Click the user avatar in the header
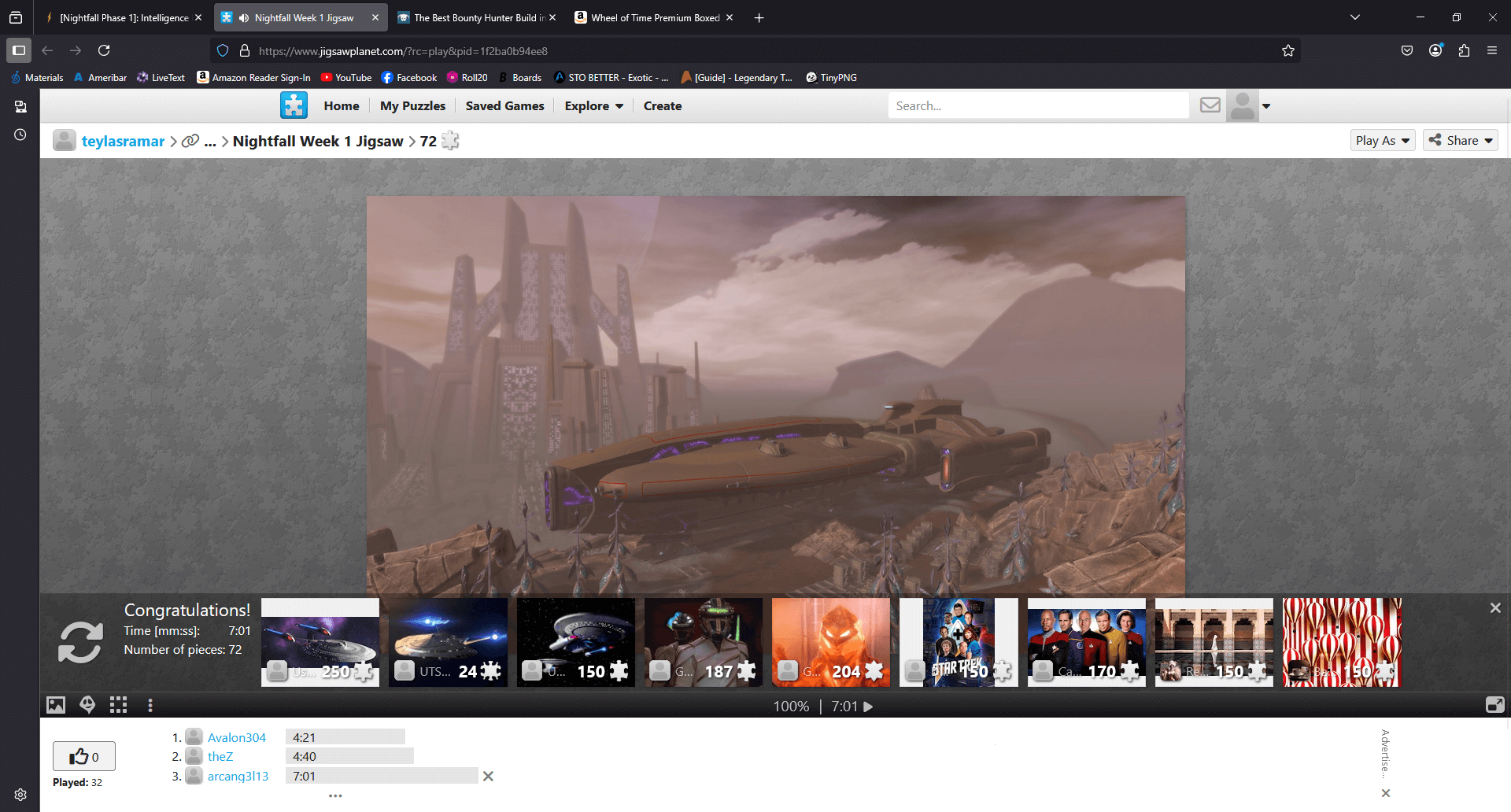This screenshot has width=1511, height=812. point(1243,105)
